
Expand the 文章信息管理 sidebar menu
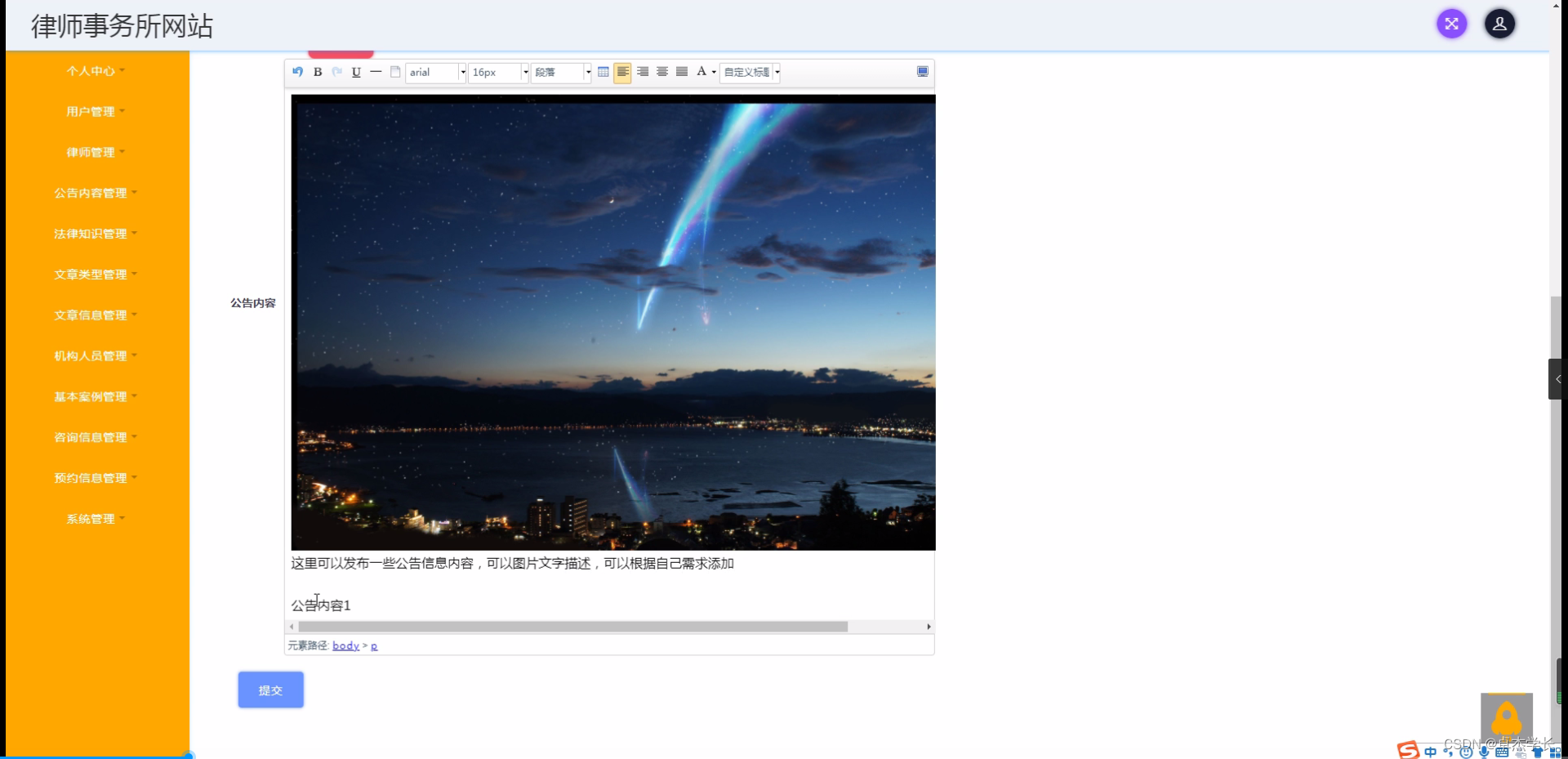pos(96,315)
